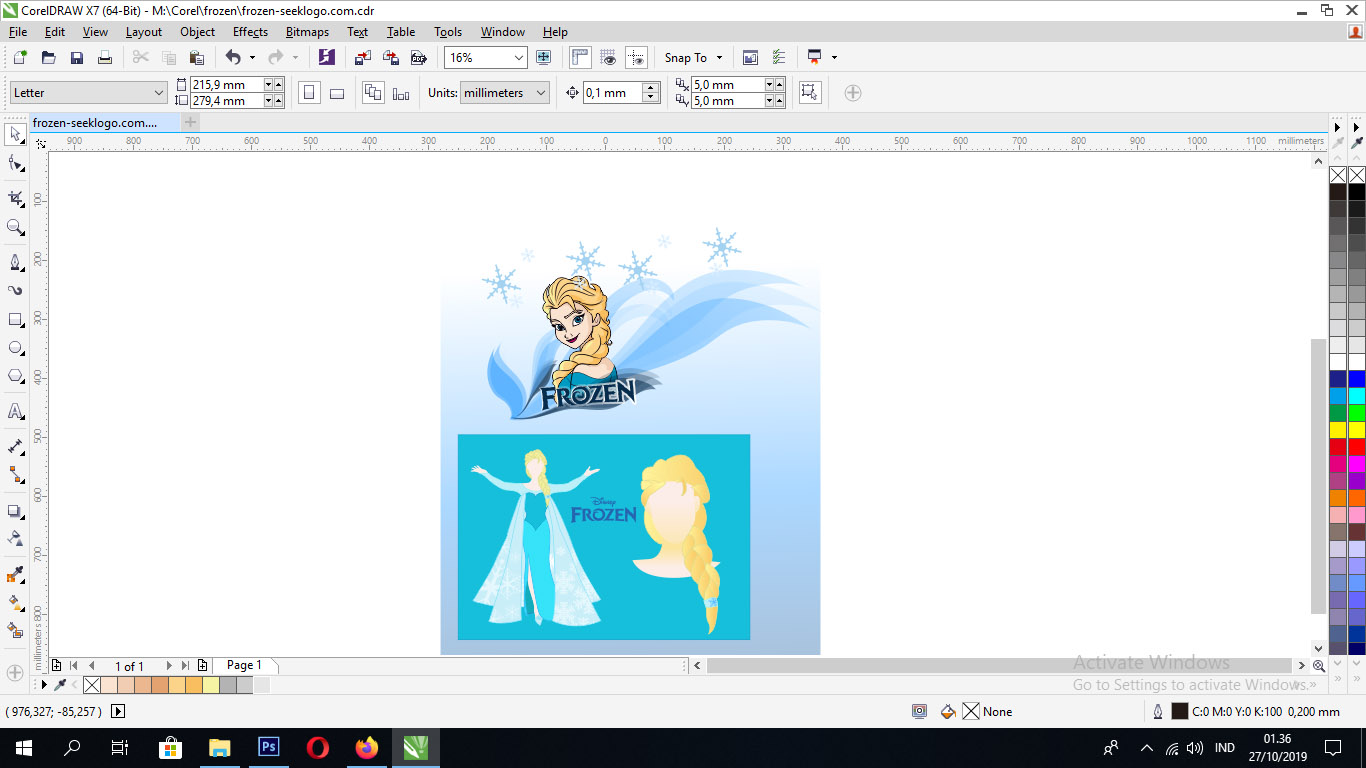The image size is (1366, 768).
Task: Set page orientation to landscape
Action: (337, 93)
